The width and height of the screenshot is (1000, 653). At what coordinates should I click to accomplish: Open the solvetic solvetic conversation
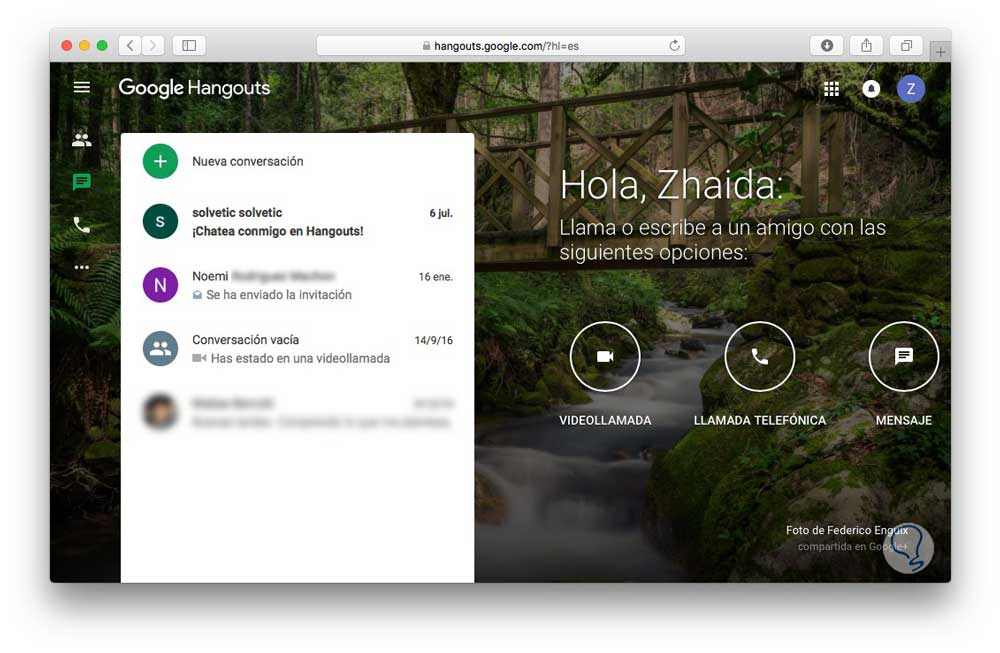point(297,221)
